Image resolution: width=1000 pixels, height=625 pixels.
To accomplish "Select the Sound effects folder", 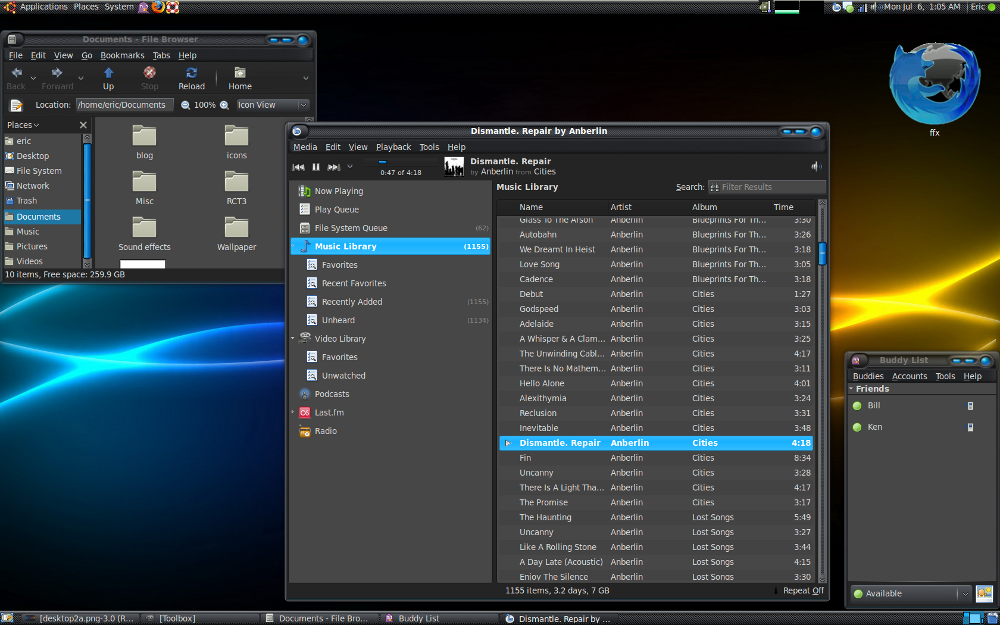I will coord(144,234).
